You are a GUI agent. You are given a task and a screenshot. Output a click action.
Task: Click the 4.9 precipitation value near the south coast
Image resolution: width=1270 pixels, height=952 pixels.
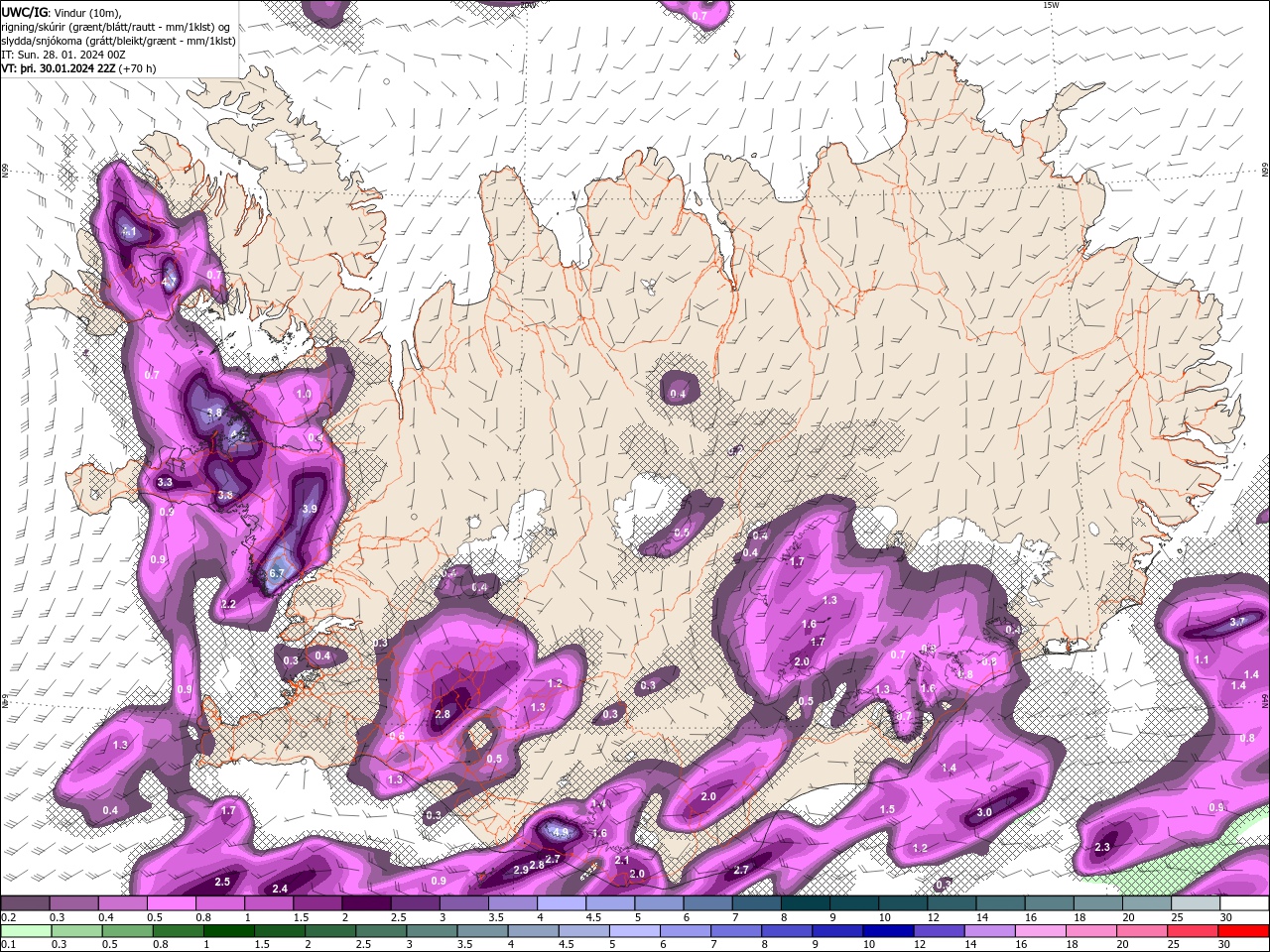click(x=560, y=832)
